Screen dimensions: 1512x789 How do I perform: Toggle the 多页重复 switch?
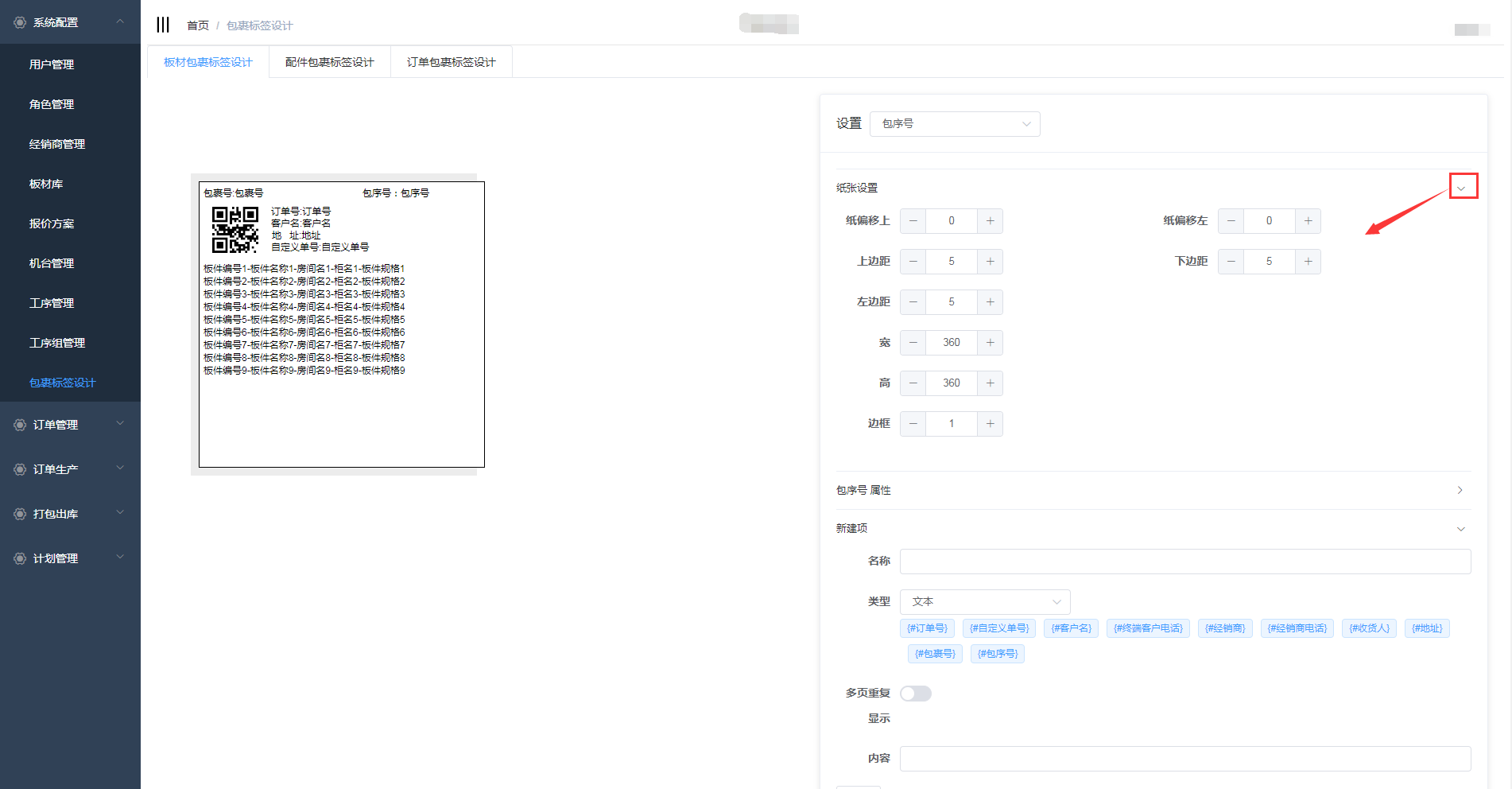[x=915, y=694]
